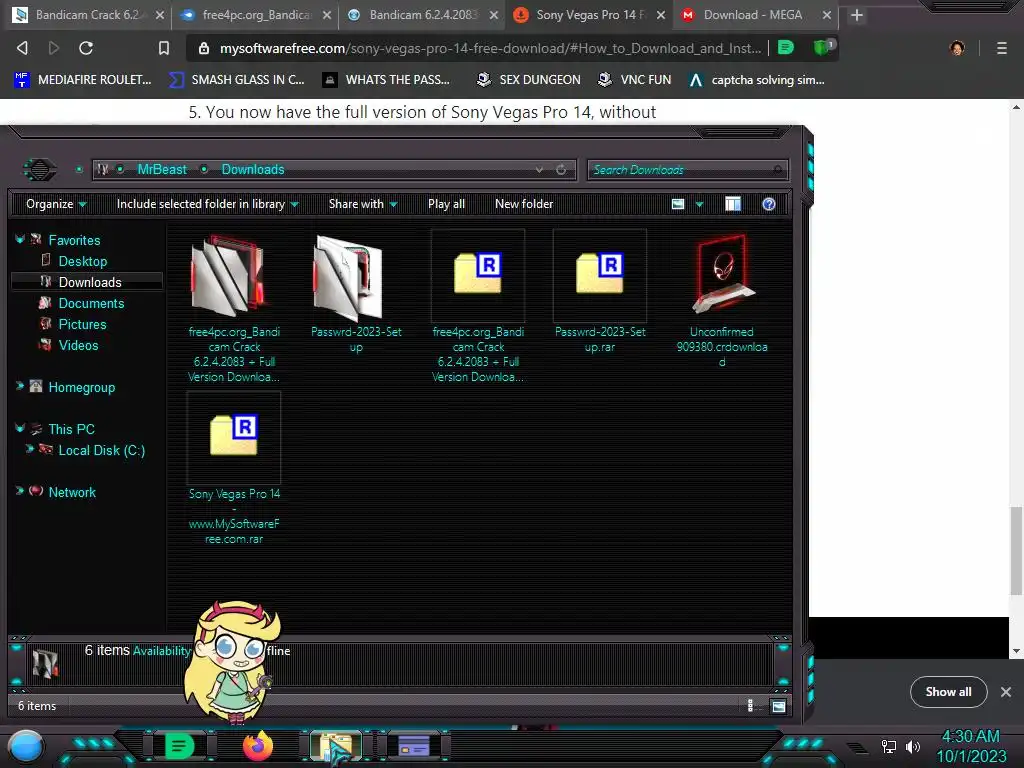Select Desktop in Favorites
The image size is (1024, 768).
point(82,261)
